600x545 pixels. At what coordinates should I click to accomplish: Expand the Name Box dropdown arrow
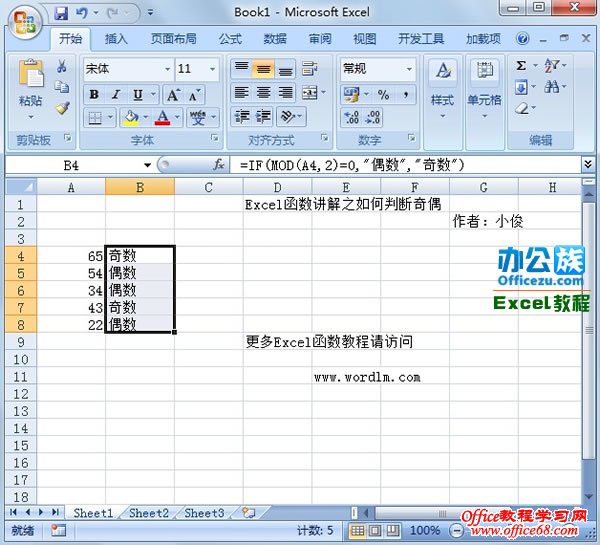[147, 165]
